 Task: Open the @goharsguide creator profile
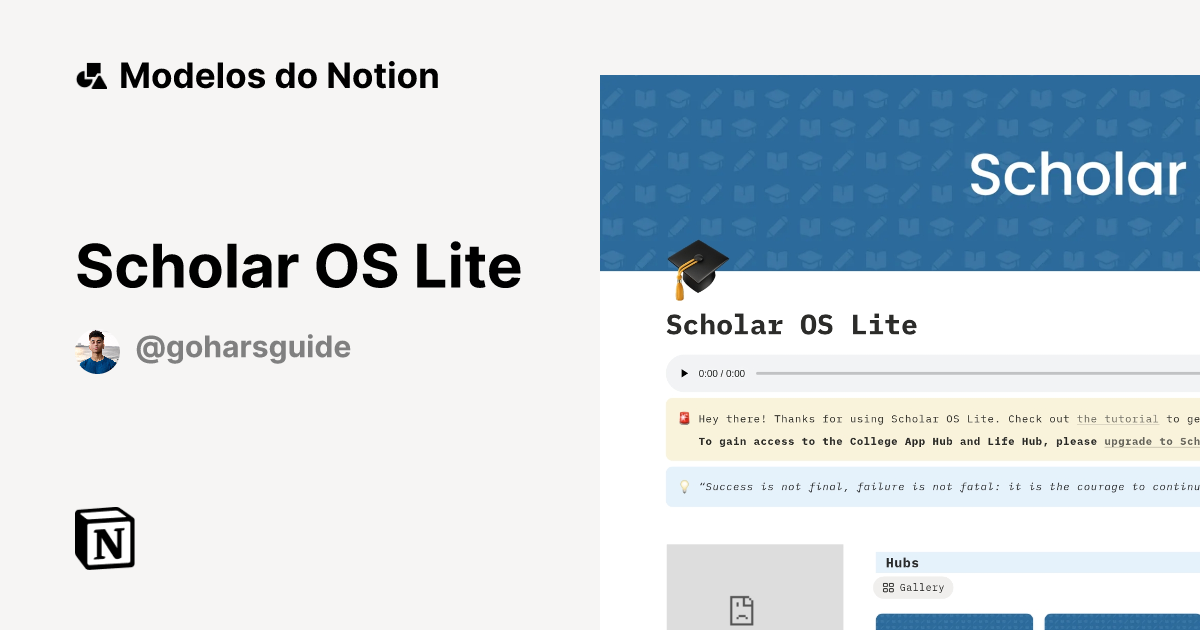(243, 346)
